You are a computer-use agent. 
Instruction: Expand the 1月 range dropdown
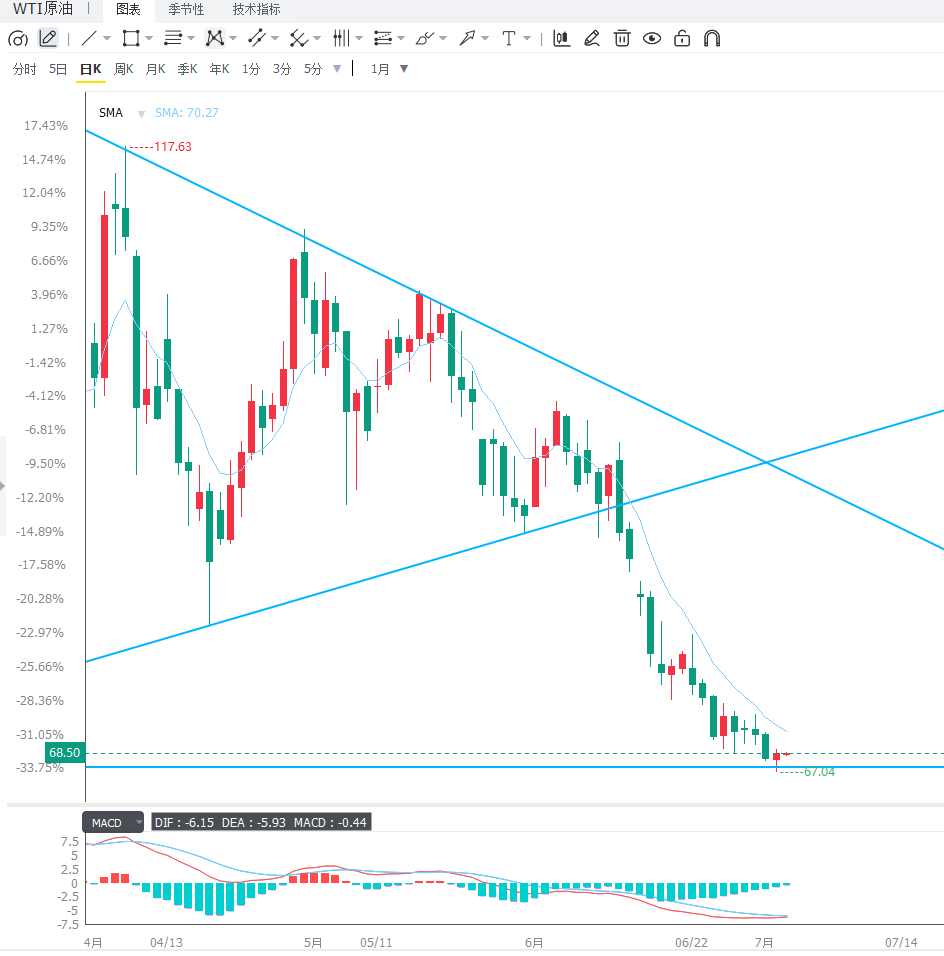(x=404, y=69)
